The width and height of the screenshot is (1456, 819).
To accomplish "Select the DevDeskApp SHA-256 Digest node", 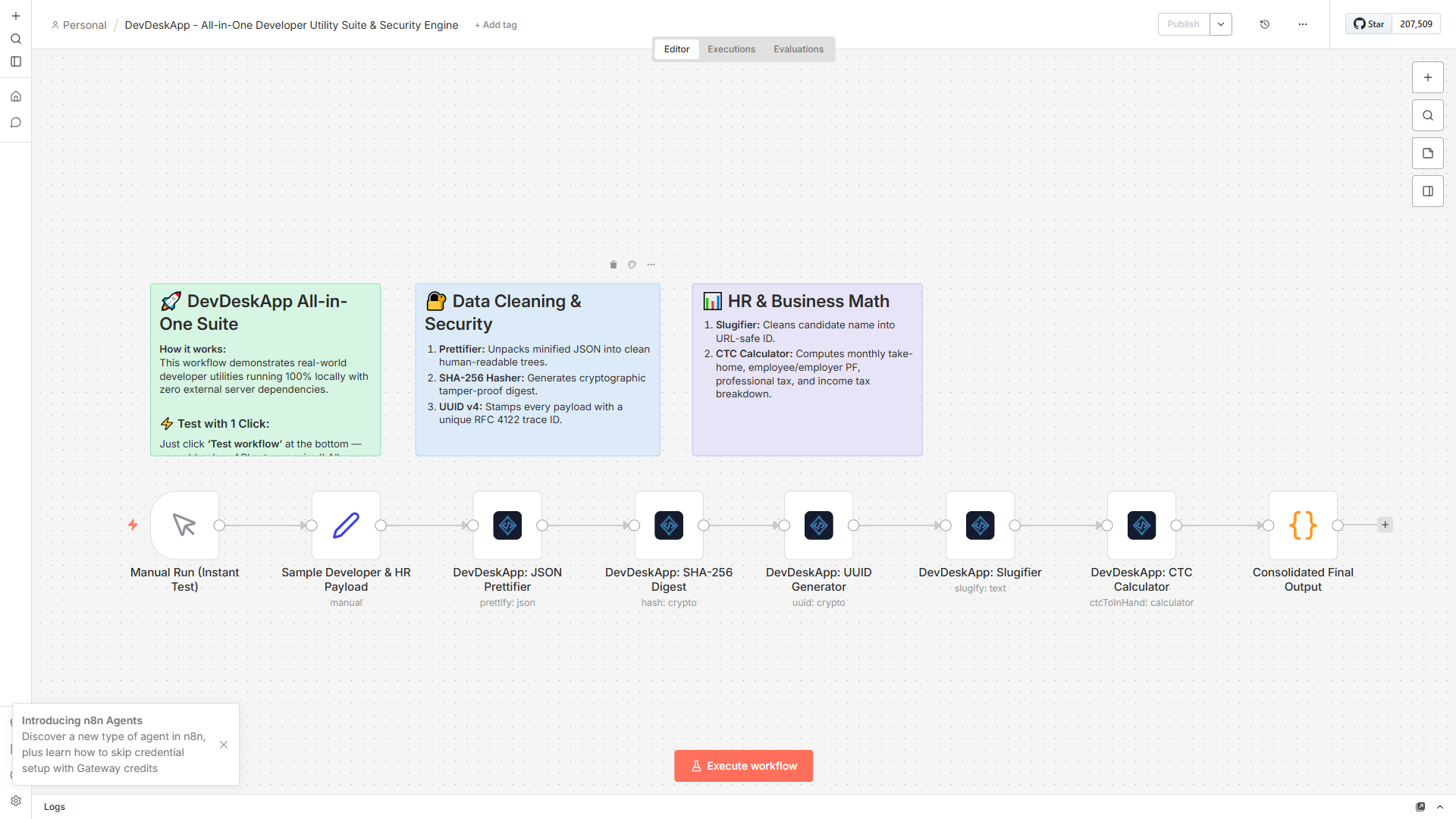I will click(669, 526).
